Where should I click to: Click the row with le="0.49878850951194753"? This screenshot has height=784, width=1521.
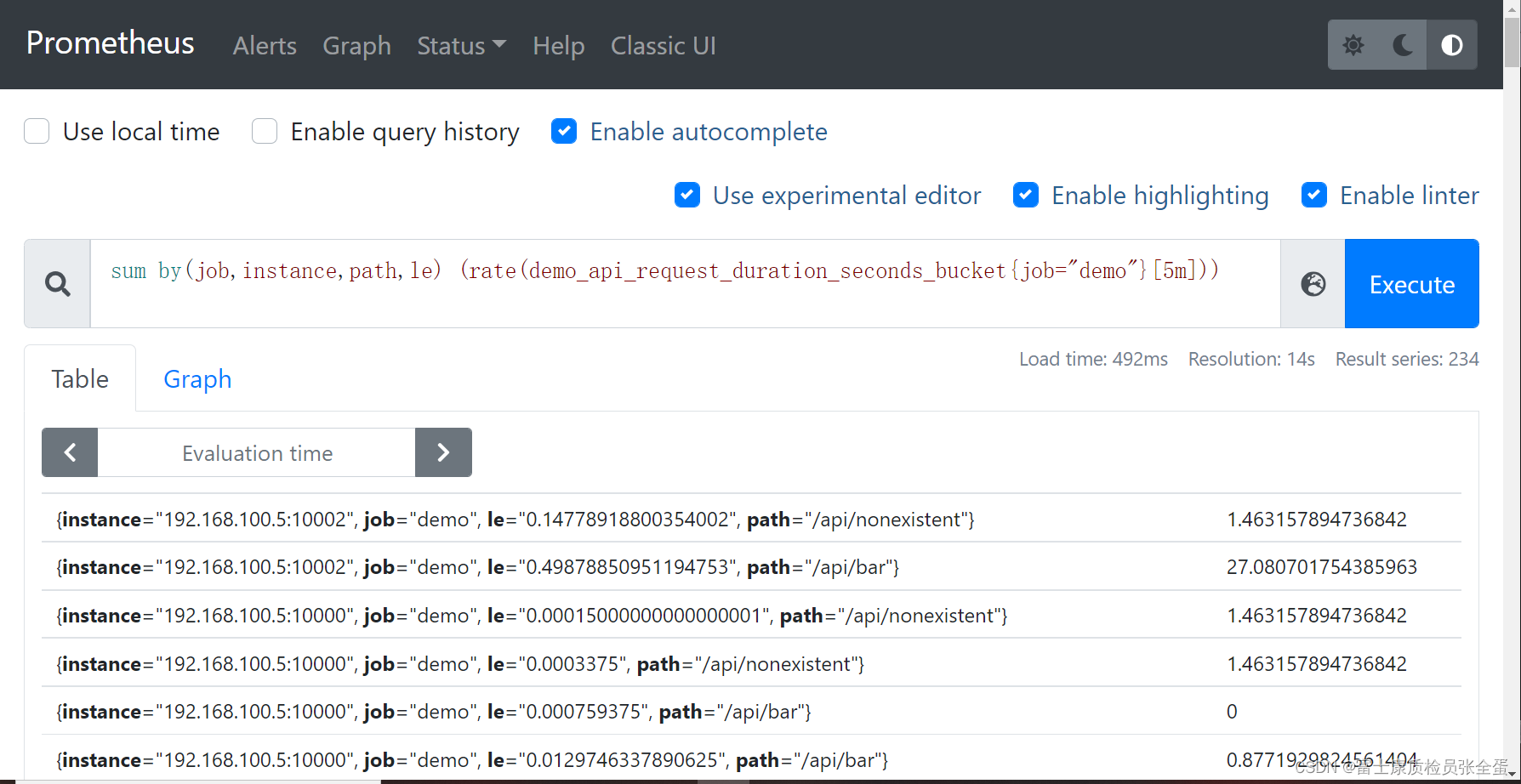point(751,567)
